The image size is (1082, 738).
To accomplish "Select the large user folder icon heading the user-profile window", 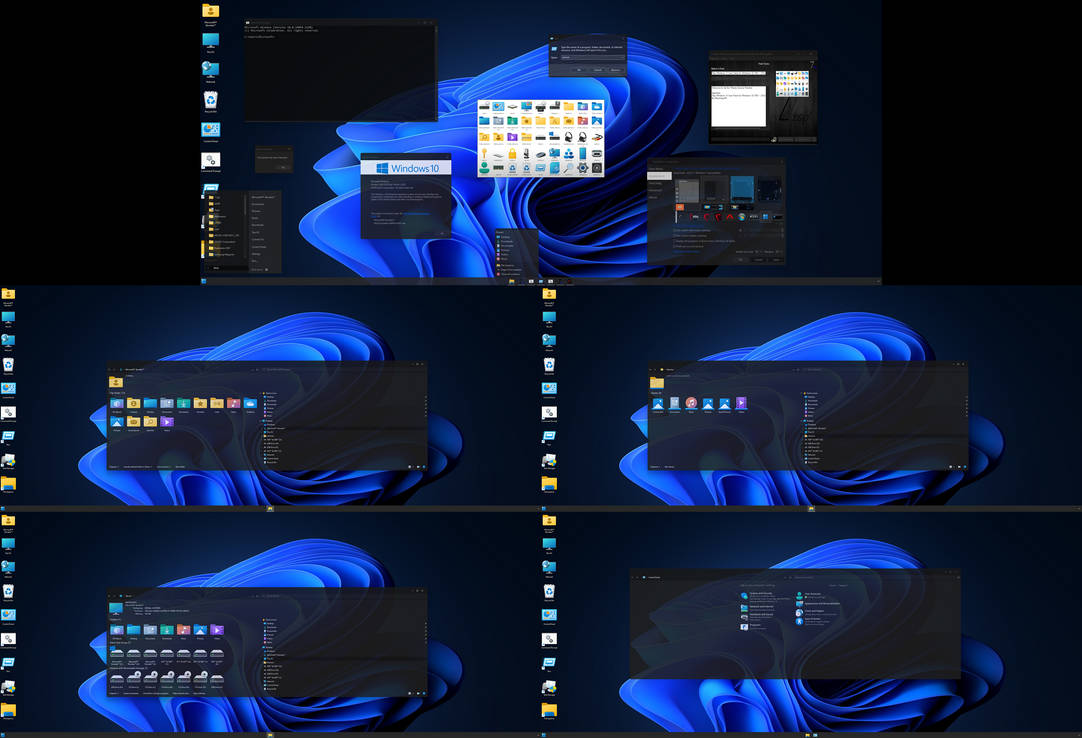I will (116, 382).
